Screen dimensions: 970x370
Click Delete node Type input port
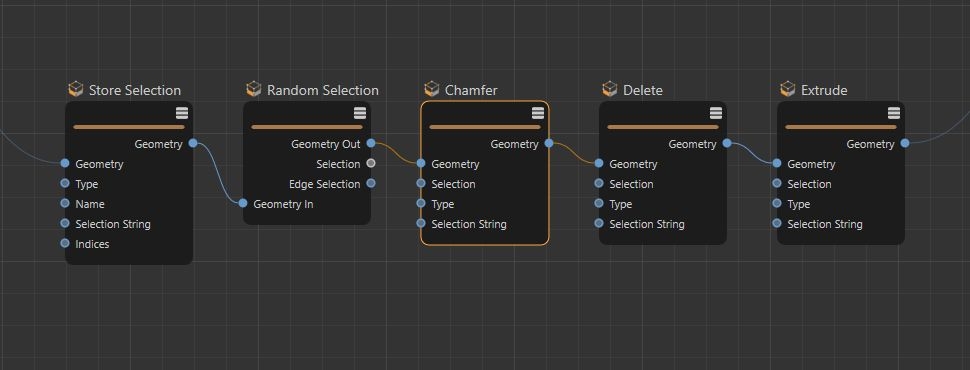[x=599, y=203]
